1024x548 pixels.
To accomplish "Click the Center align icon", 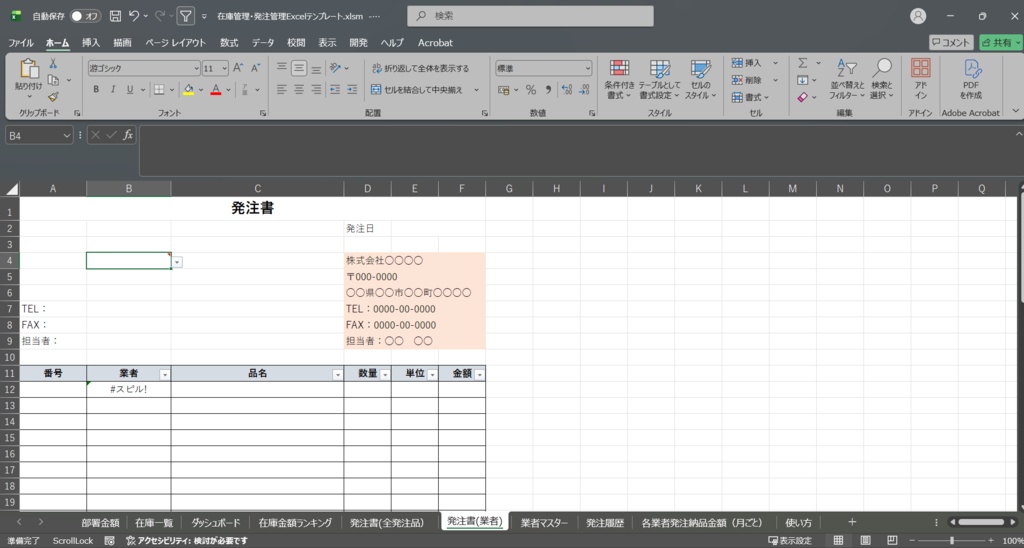I will point(299,89).
